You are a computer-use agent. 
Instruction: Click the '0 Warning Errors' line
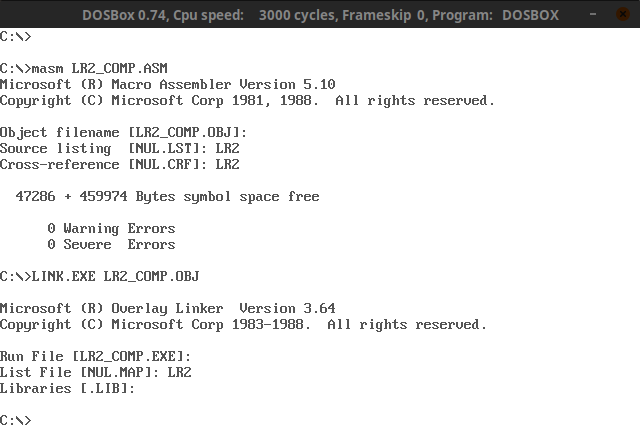pyautogui.click(x=111, y=229)
